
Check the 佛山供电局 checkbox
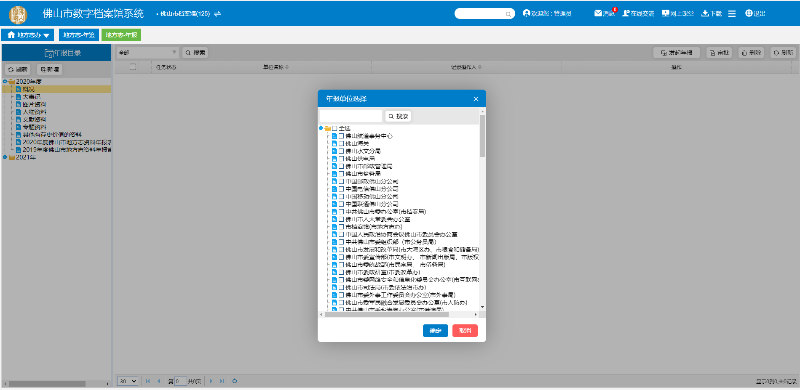pyautogui.click(x=342, y=159)
